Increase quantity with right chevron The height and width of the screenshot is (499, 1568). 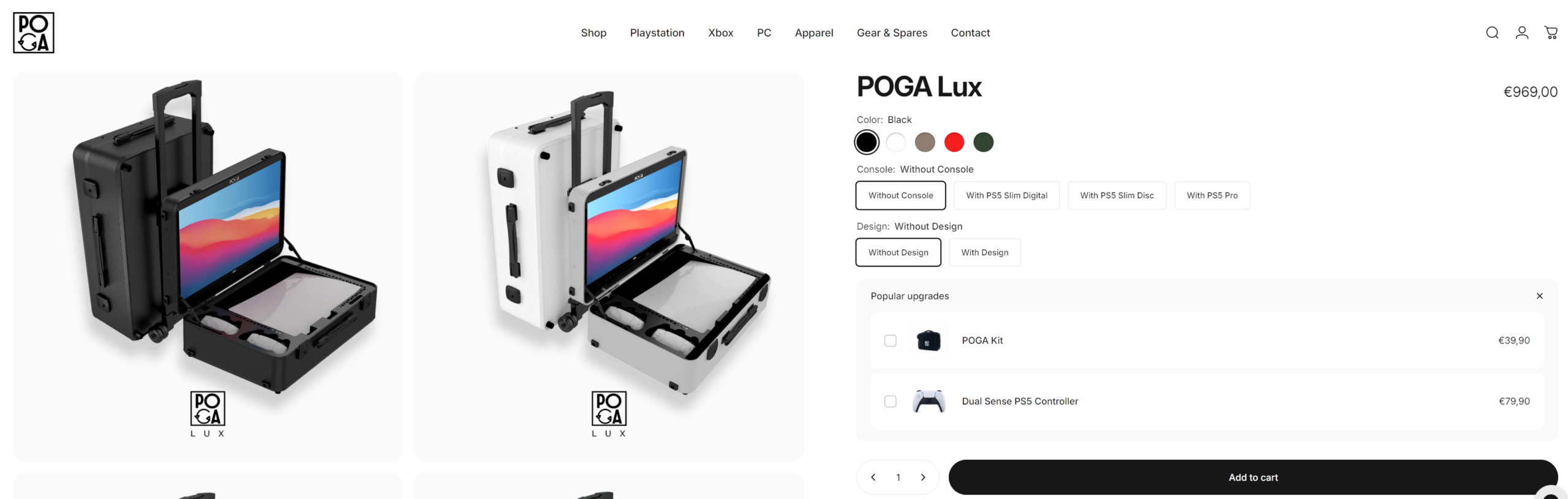coord(922,478)
